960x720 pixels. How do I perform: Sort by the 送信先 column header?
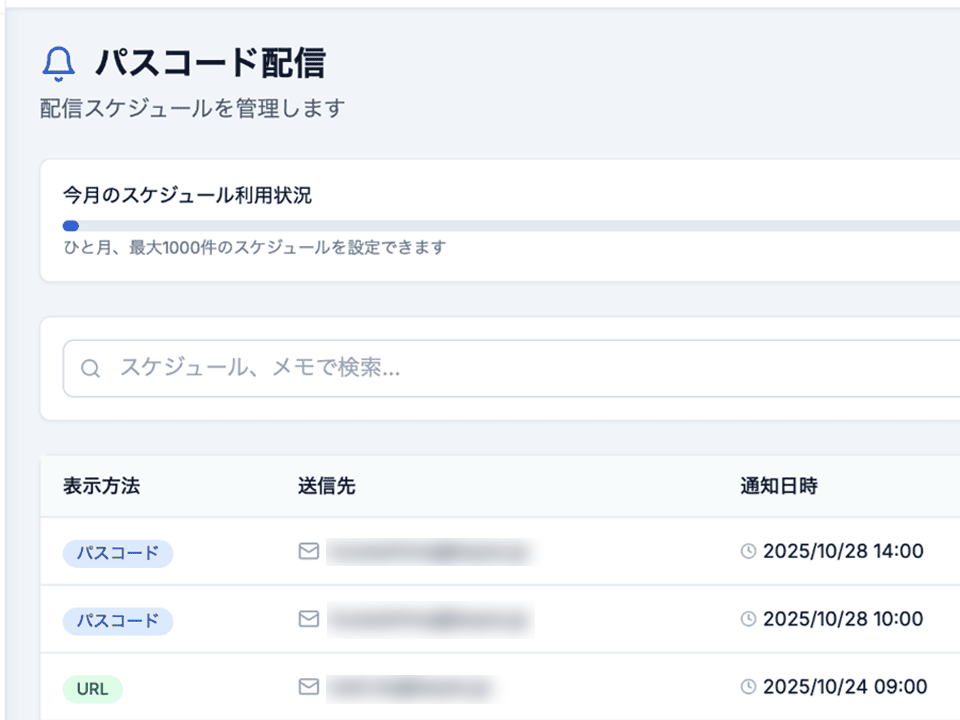point(326,487)
